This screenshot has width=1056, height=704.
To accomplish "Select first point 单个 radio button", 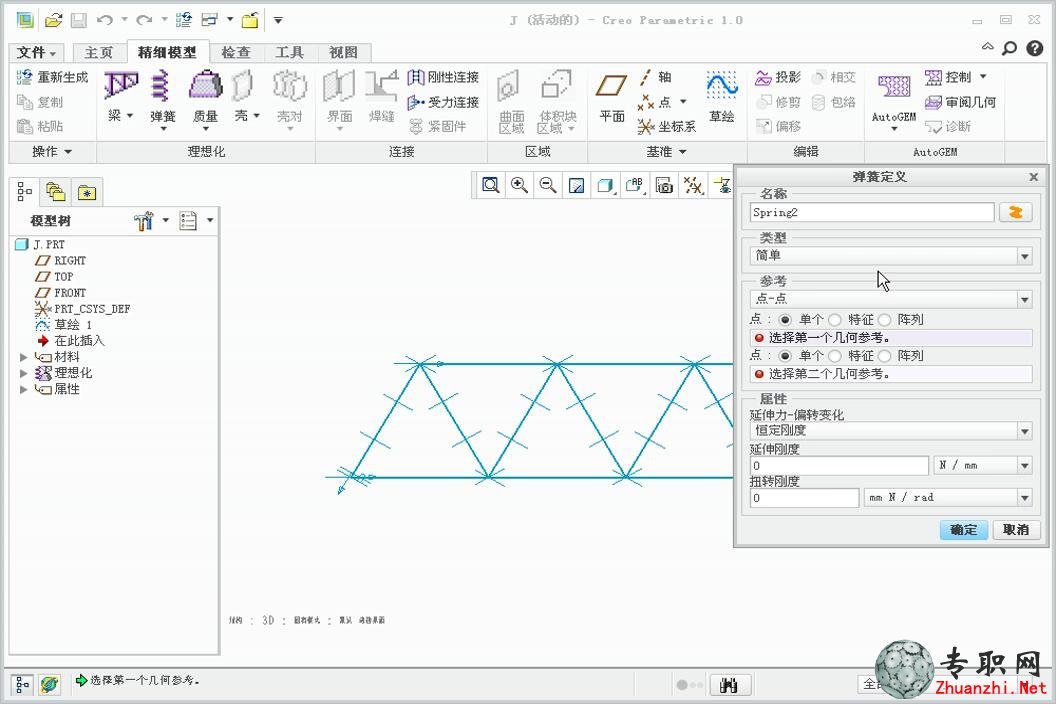I will point(785,319).
